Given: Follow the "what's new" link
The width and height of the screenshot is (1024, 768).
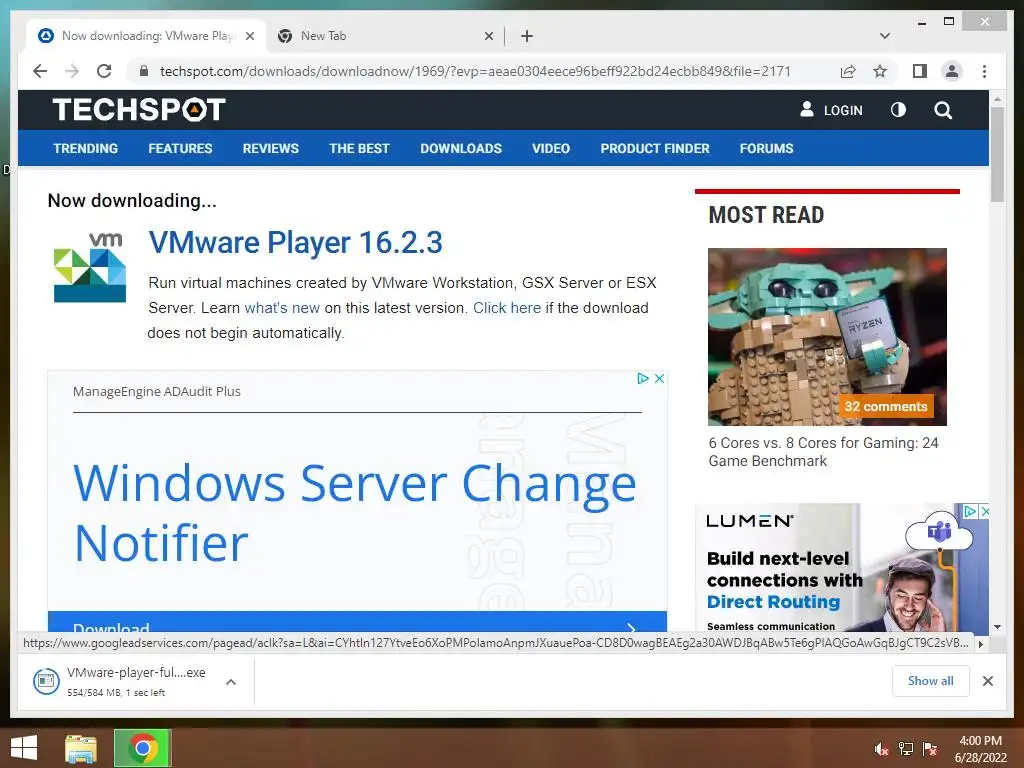Looking at the screenshot, I should click(282, 308).
